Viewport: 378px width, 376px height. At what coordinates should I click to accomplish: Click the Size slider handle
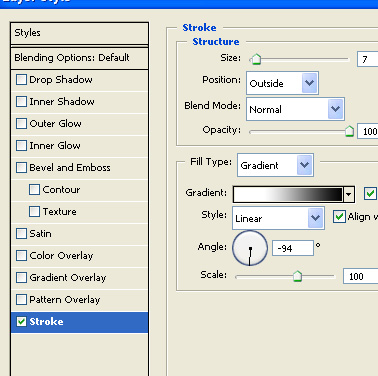click(256, 59)
